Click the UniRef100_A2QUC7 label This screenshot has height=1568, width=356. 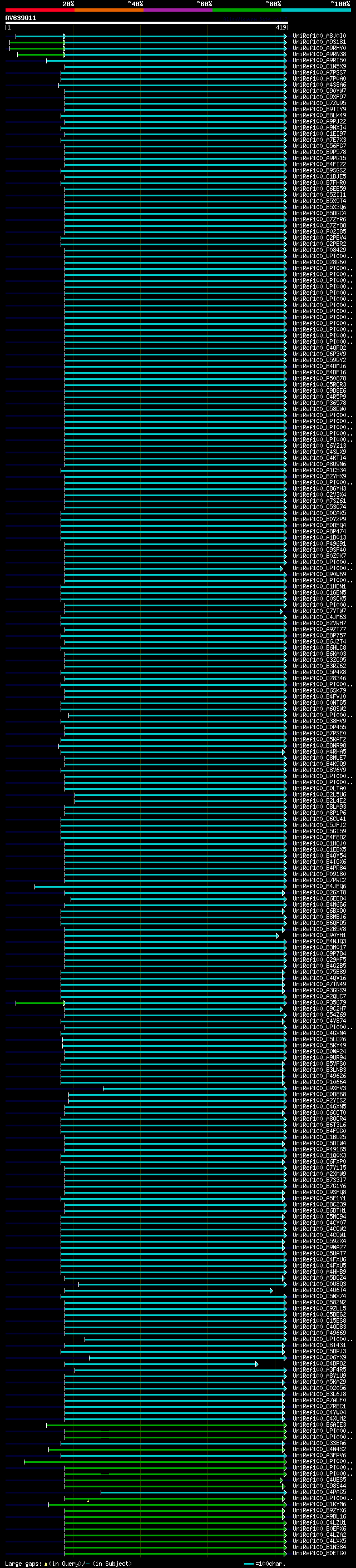(x=319, y=996)
